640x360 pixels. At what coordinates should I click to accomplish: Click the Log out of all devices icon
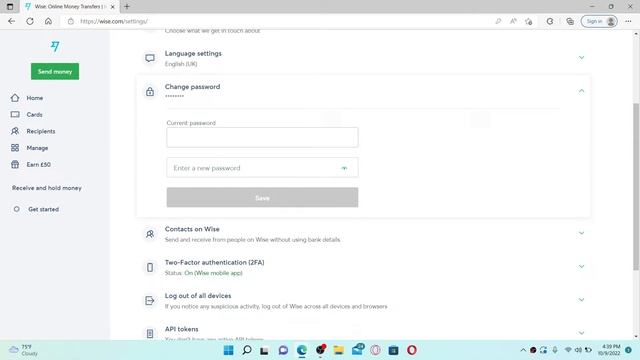pos(150,301)
